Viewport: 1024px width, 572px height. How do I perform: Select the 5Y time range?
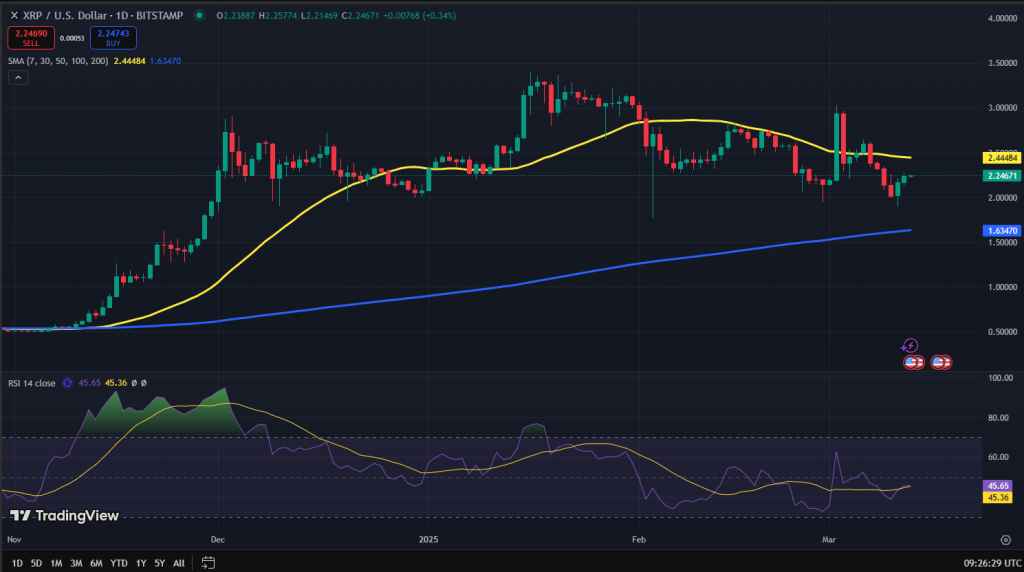[x=160, y=563]
